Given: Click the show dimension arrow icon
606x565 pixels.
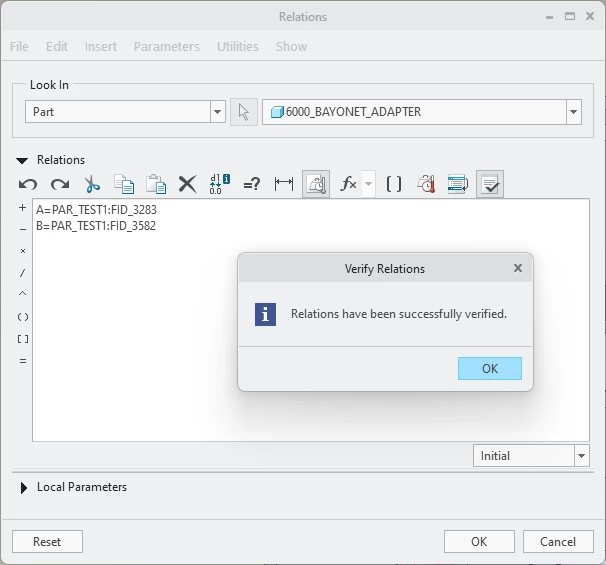Looking at the screenshot, I should (284, 184).
